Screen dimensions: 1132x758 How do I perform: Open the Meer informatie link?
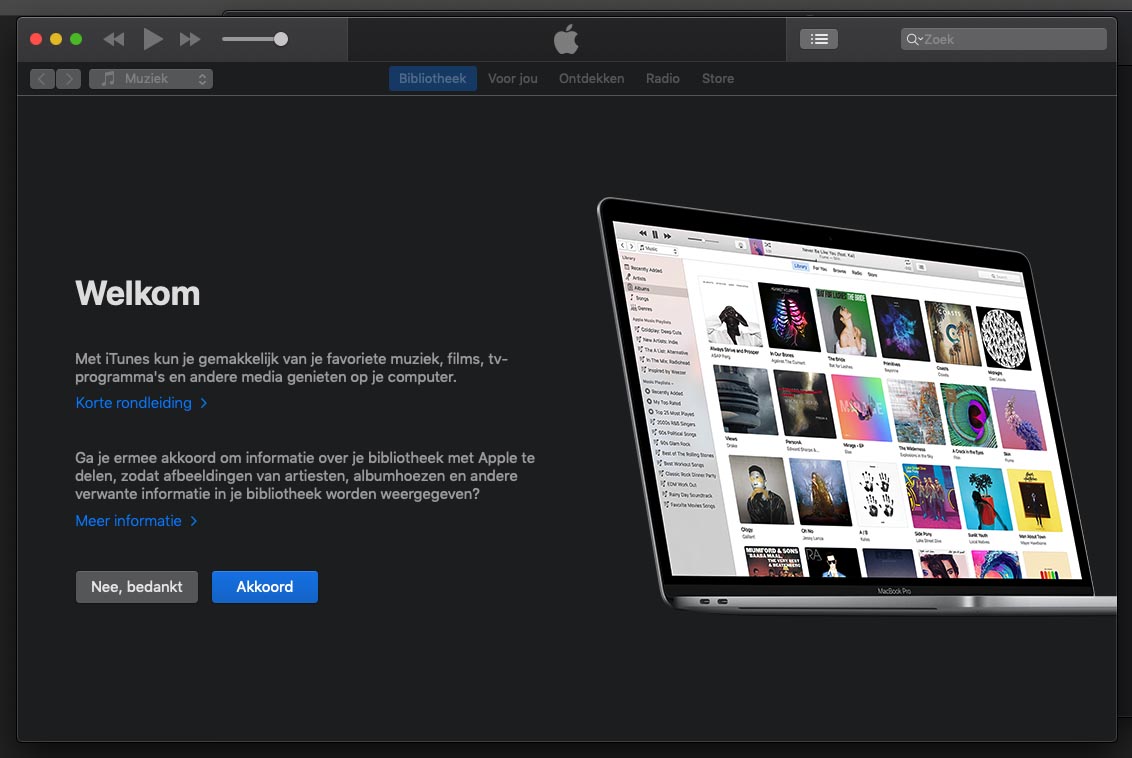[136, 520]
